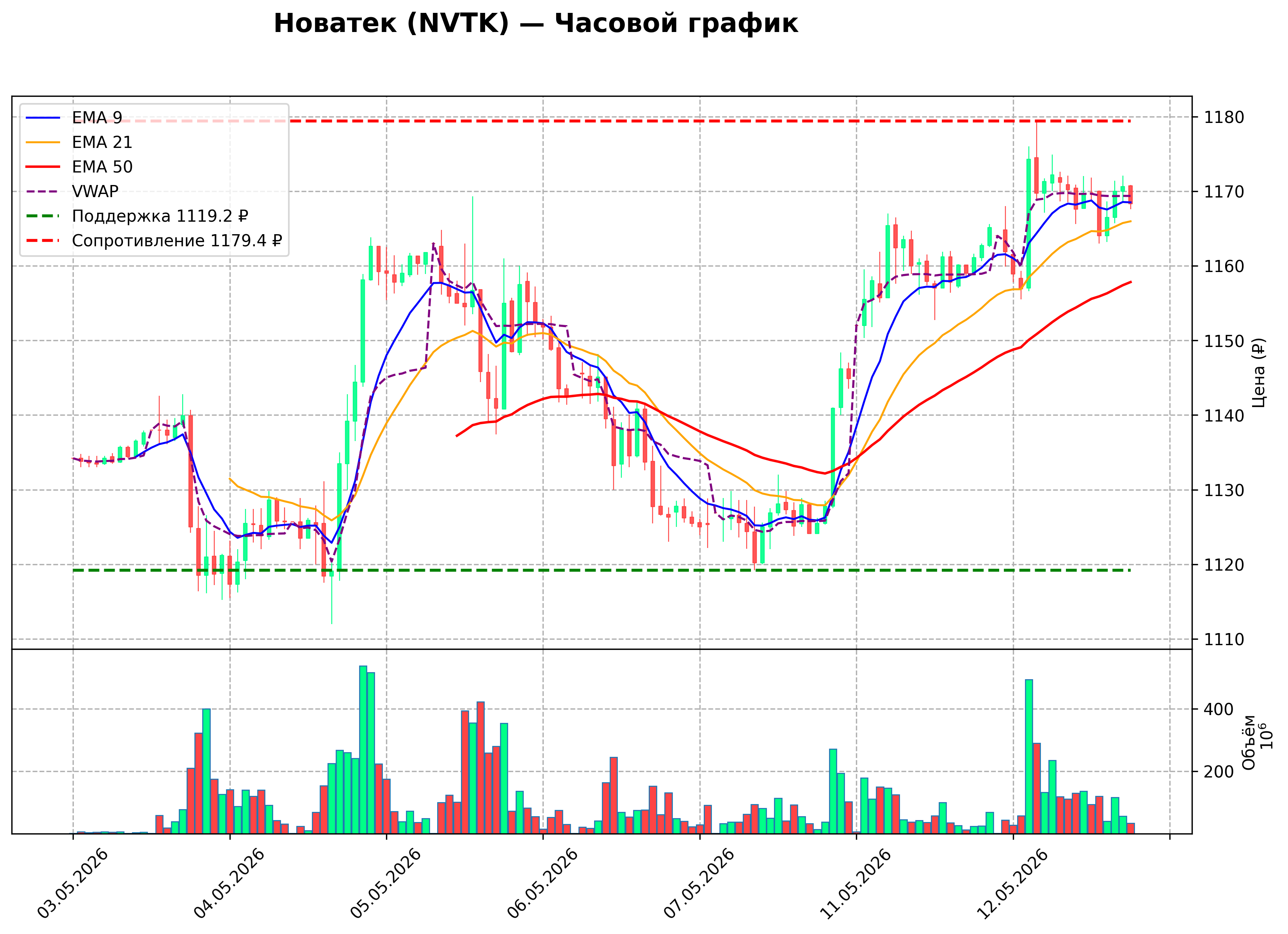The height and width of the screenshot is (934, 1288).
Task: Click the 1160 price axis label
Action: pyautogui.click(x=1224, y=266)
